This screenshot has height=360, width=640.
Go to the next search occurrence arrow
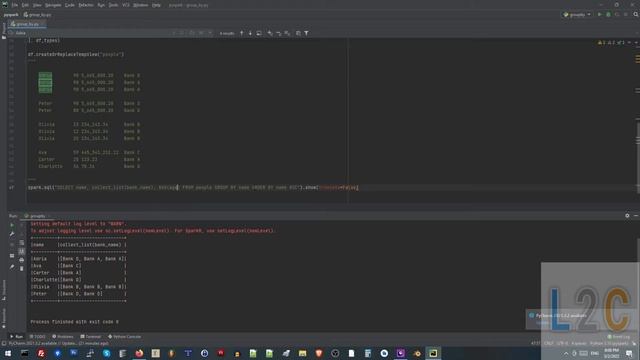(x=250, y=33)
